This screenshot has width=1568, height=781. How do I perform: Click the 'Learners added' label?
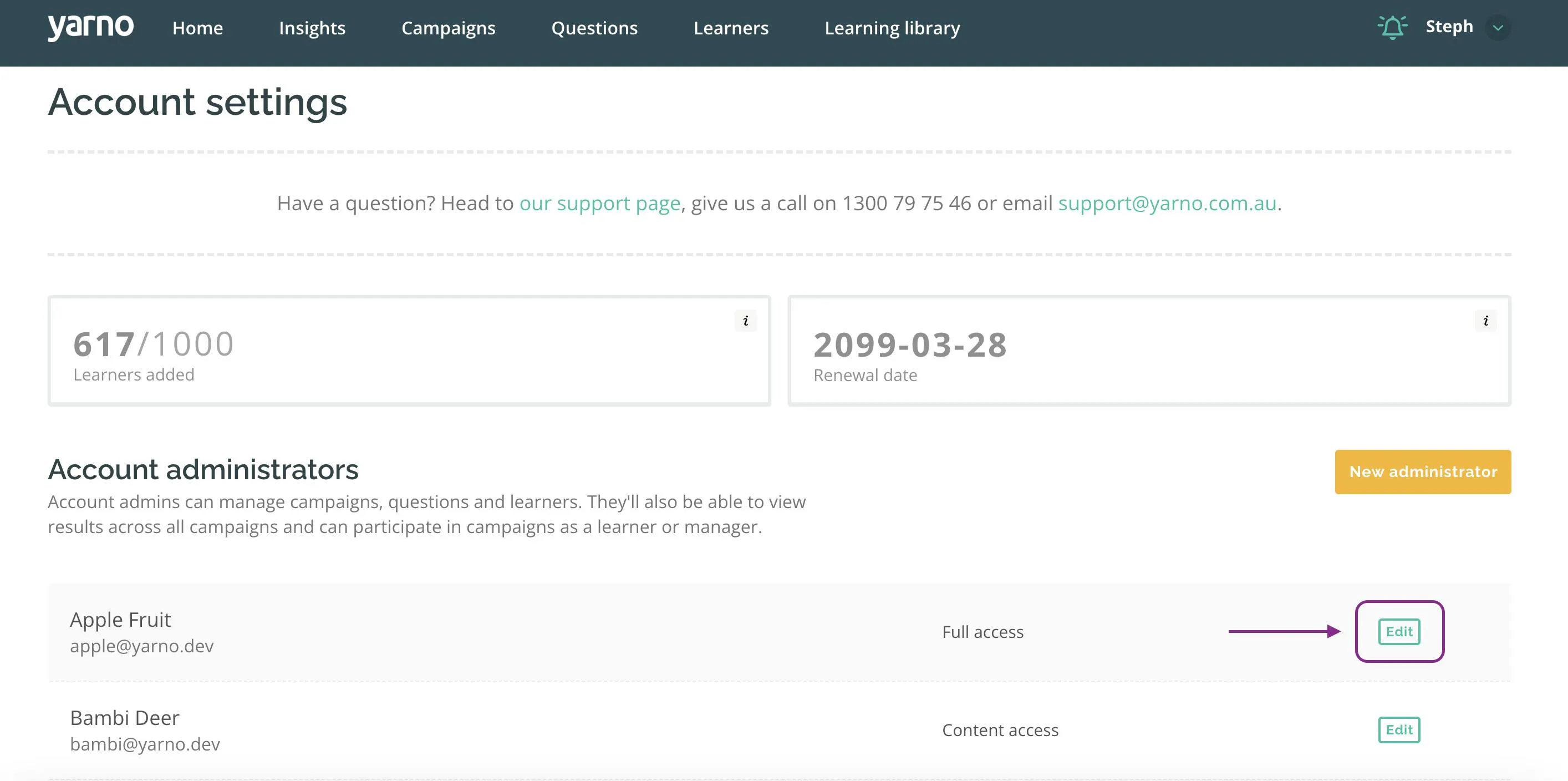(x=134, y=374)
